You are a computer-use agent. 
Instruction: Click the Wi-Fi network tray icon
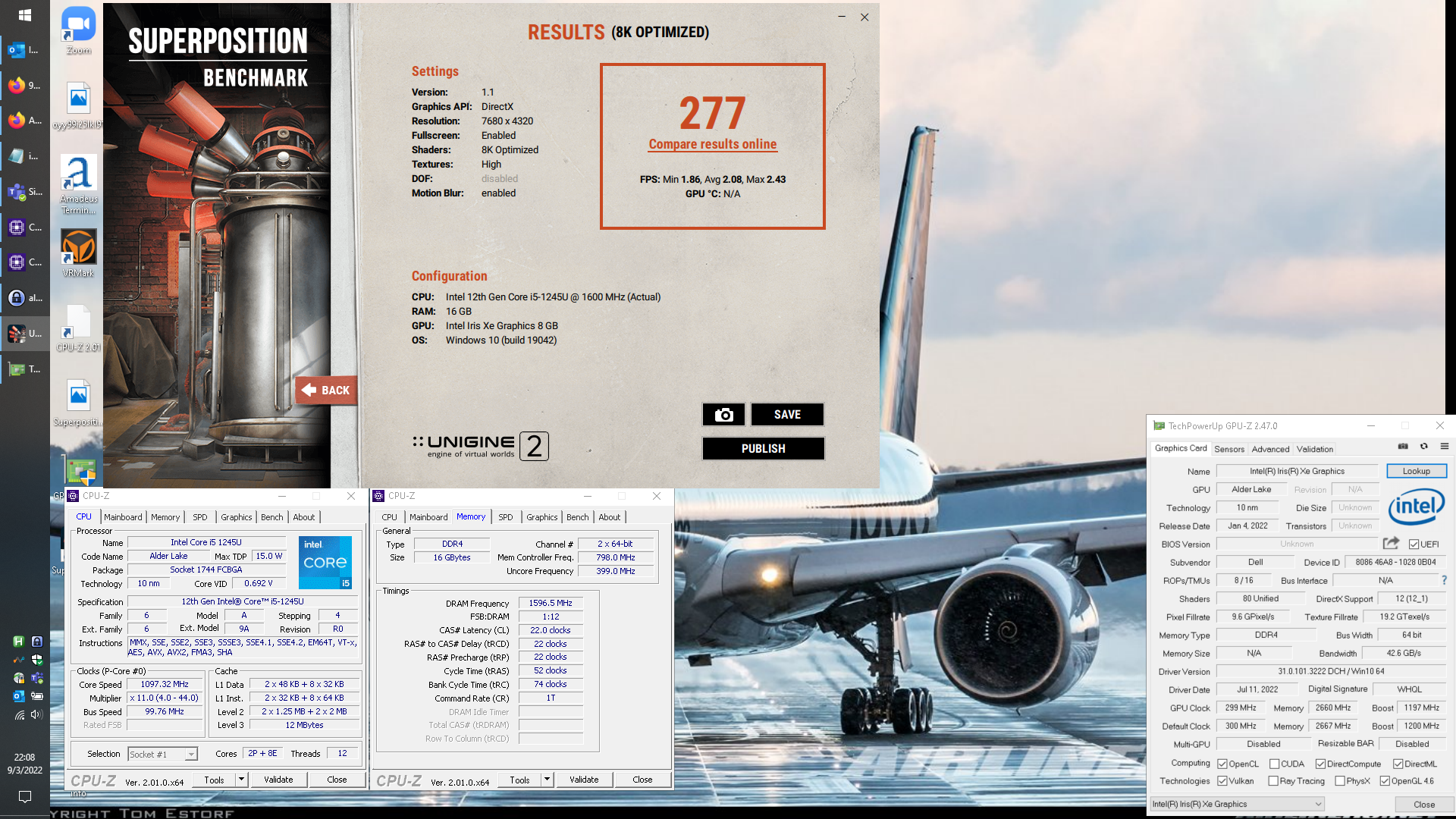pyautogui.click(x=19, y=714)
